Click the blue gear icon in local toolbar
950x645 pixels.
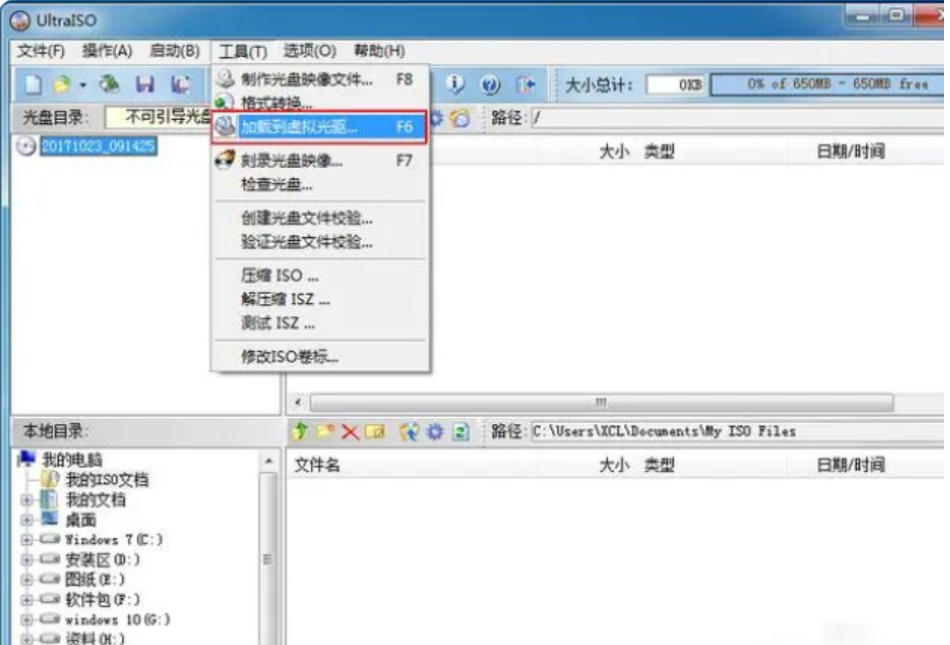[x=434, y=431]
